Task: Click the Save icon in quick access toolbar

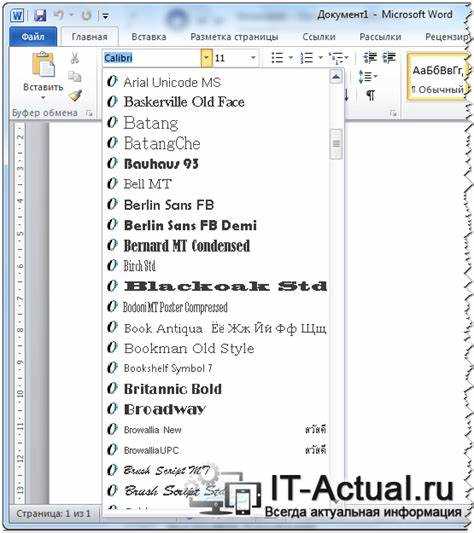Action: [39, 16]
